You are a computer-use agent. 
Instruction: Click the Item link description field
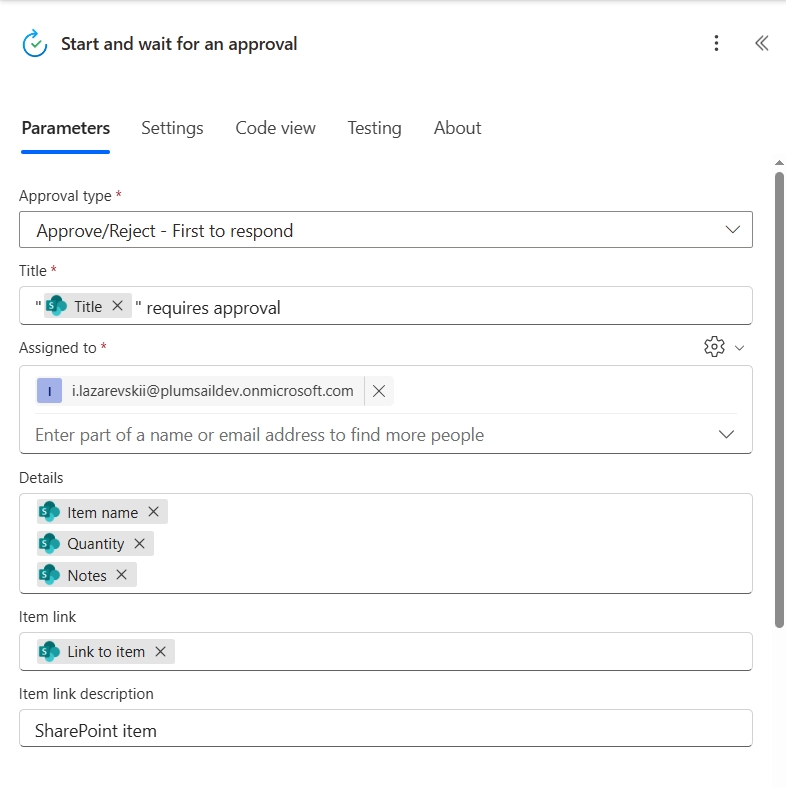pyautogui.click(x=385, y=730)
